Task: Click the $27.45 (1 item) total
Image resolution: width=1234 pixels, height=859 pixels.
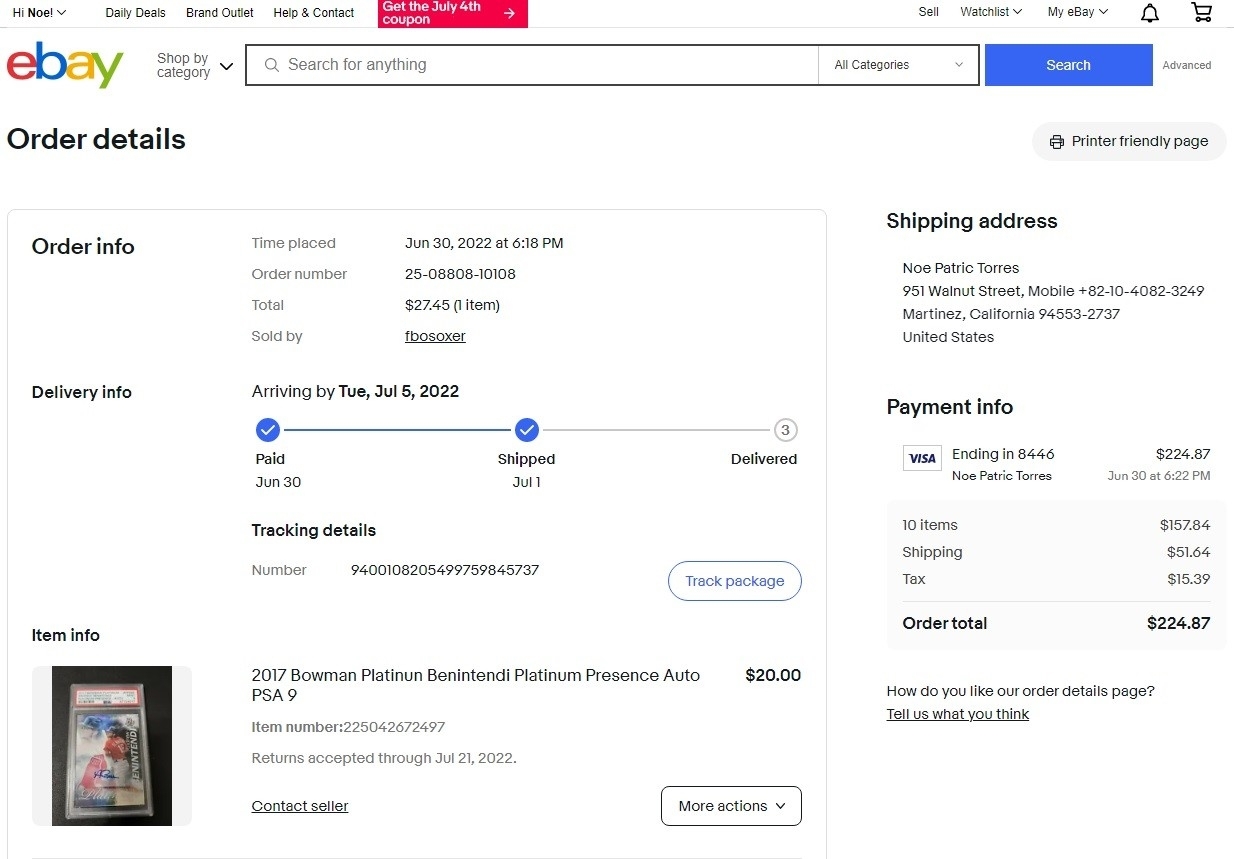Action: 452,305
